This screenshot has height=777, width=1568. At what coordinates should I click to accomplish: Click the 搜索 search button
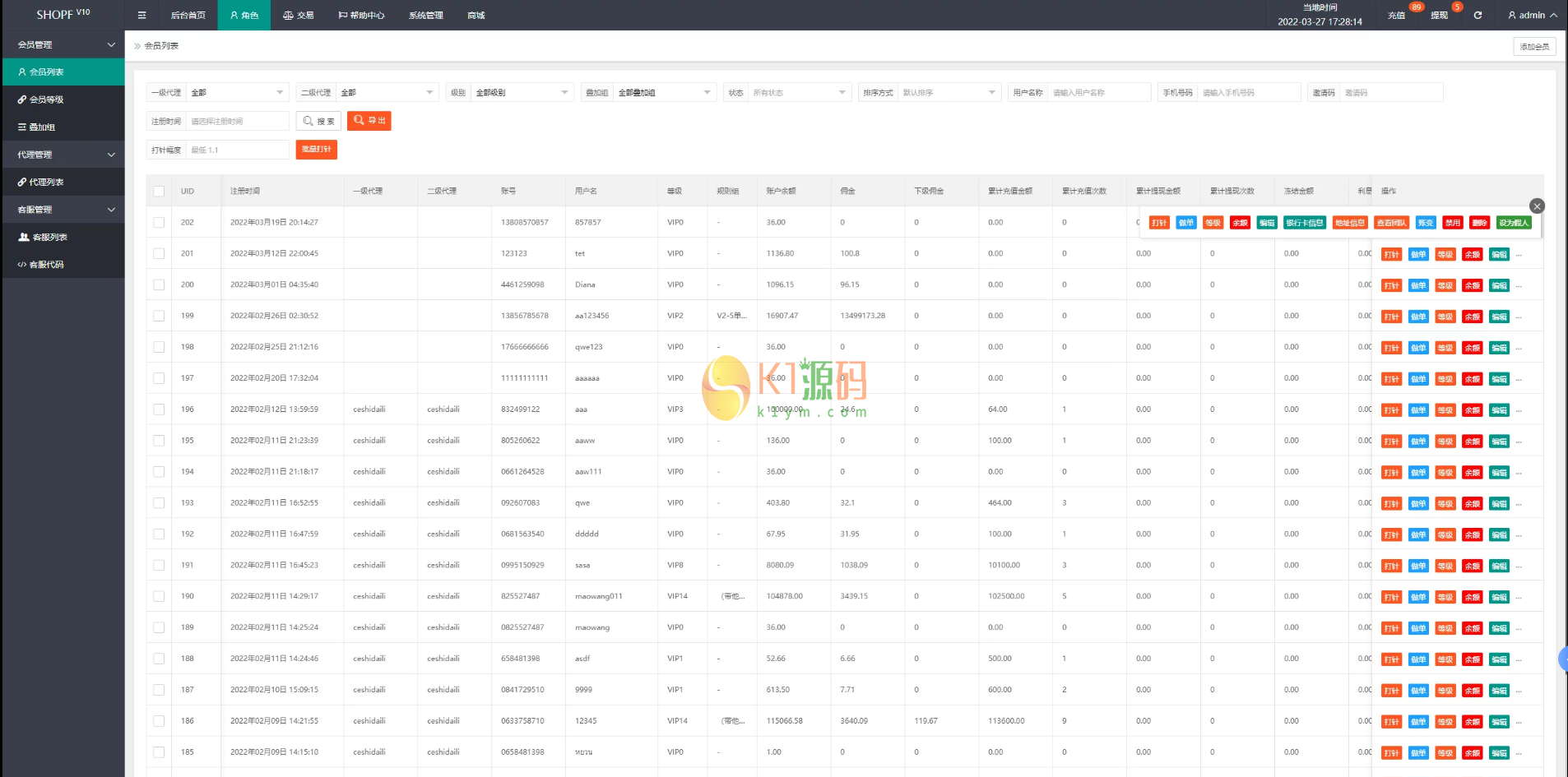[318, 121]
